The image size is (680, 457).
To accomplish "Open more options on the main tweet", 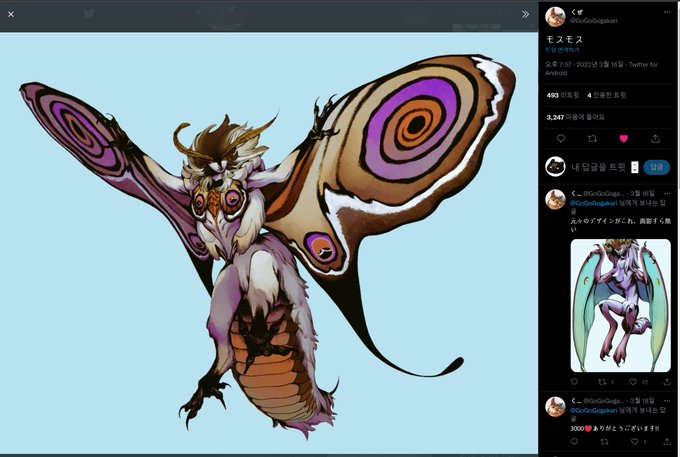I will pos(667,12).
